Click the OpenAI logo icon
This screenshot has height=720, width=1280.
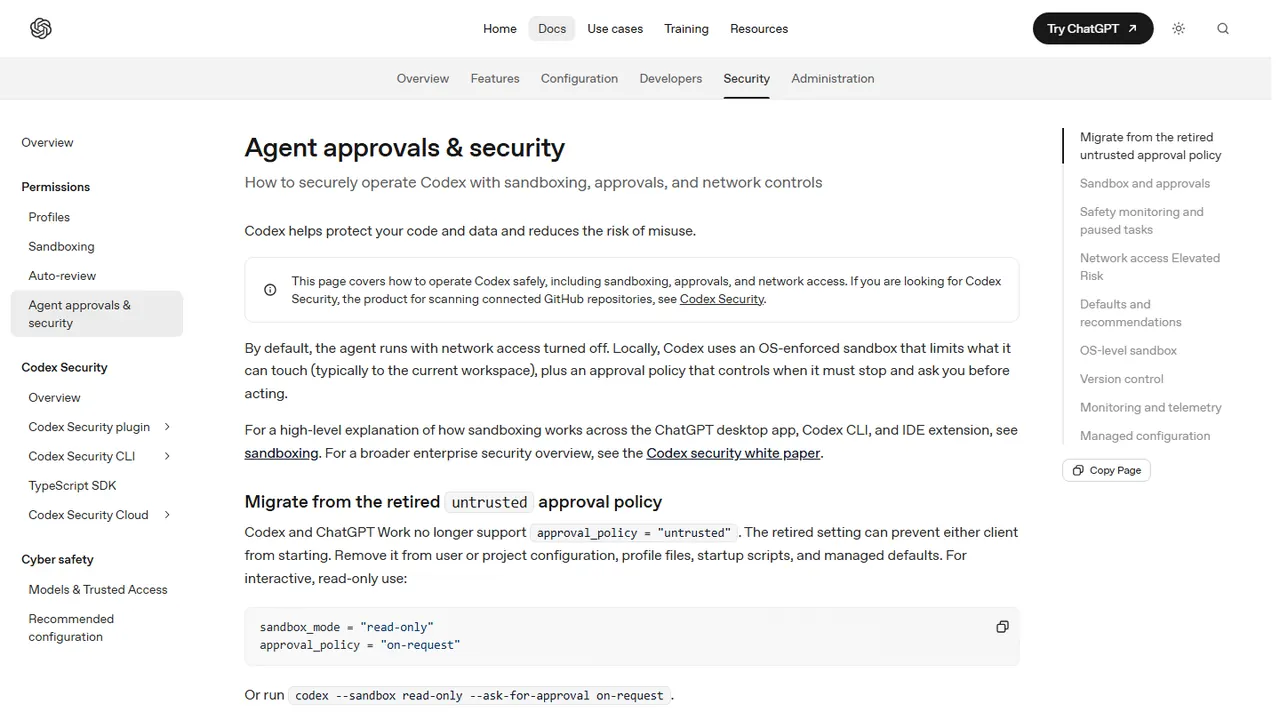[x=41, y=29]
